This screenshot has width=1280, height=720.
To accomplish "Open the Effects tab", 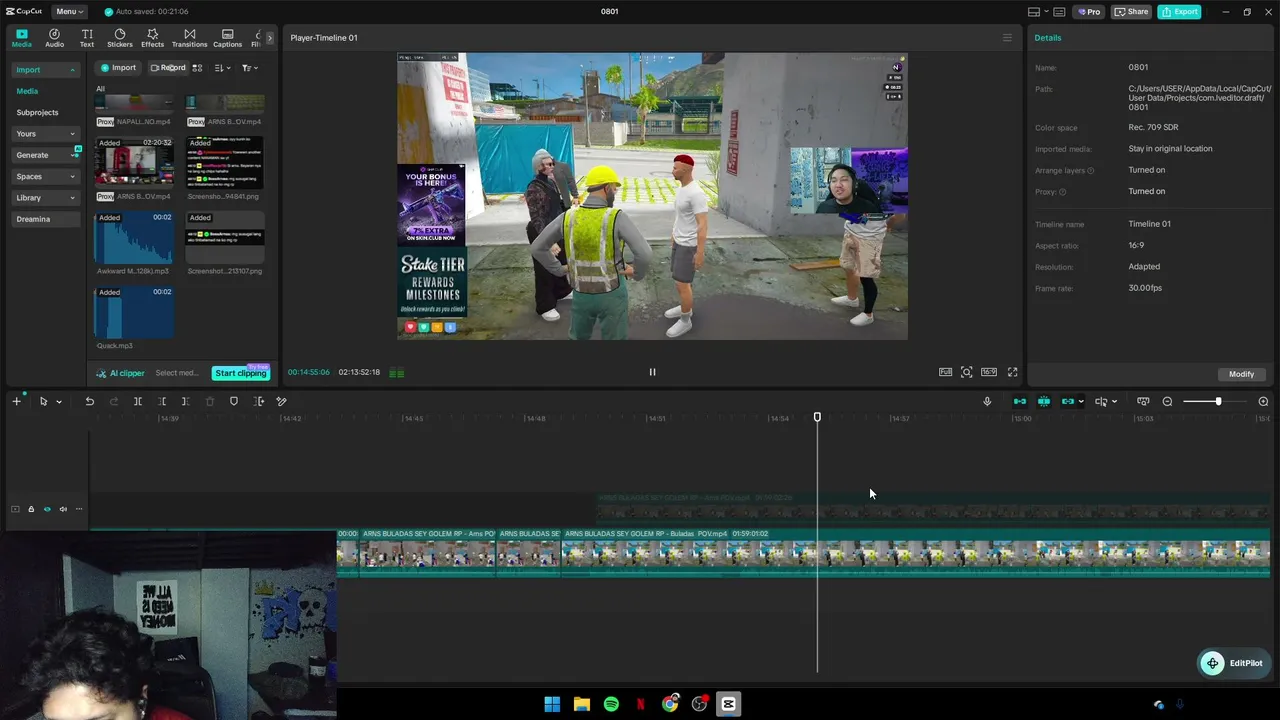I will pyautogui.click(x=152, y=38).
